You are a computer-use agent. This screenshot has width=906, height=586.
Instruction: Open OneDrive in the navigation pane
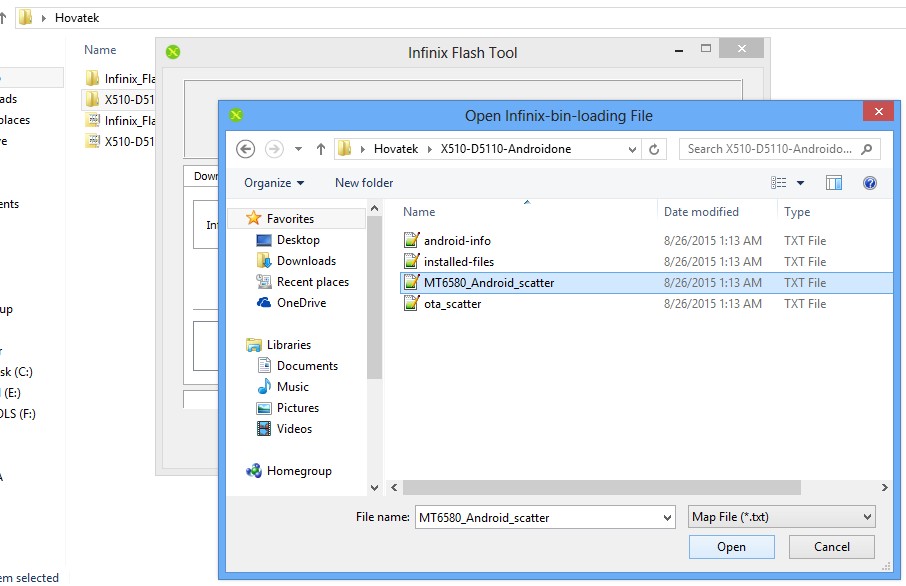[301, 303]
